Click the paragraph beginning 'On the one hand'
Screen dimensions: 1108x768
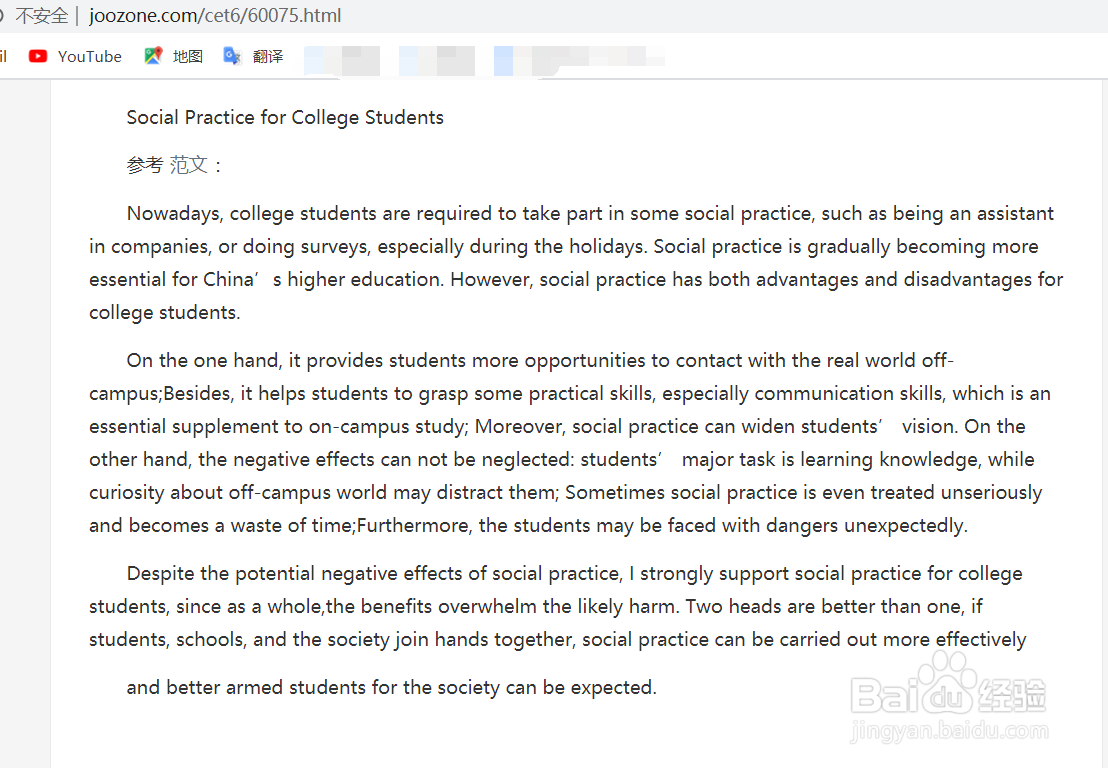coord(570,443)
